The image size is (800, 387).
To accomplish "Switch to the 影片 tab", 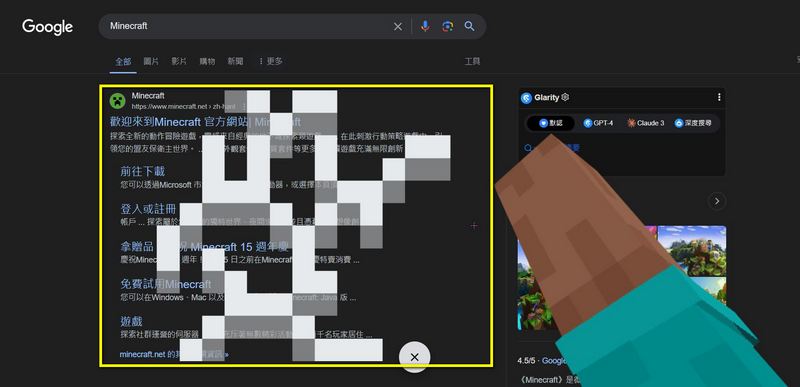I will (x=179, y=61).
